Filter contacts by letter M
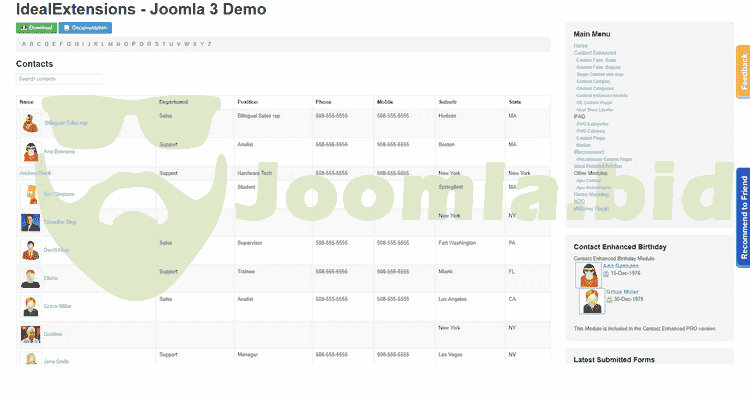750x394 pixels. tap(110, 44)
